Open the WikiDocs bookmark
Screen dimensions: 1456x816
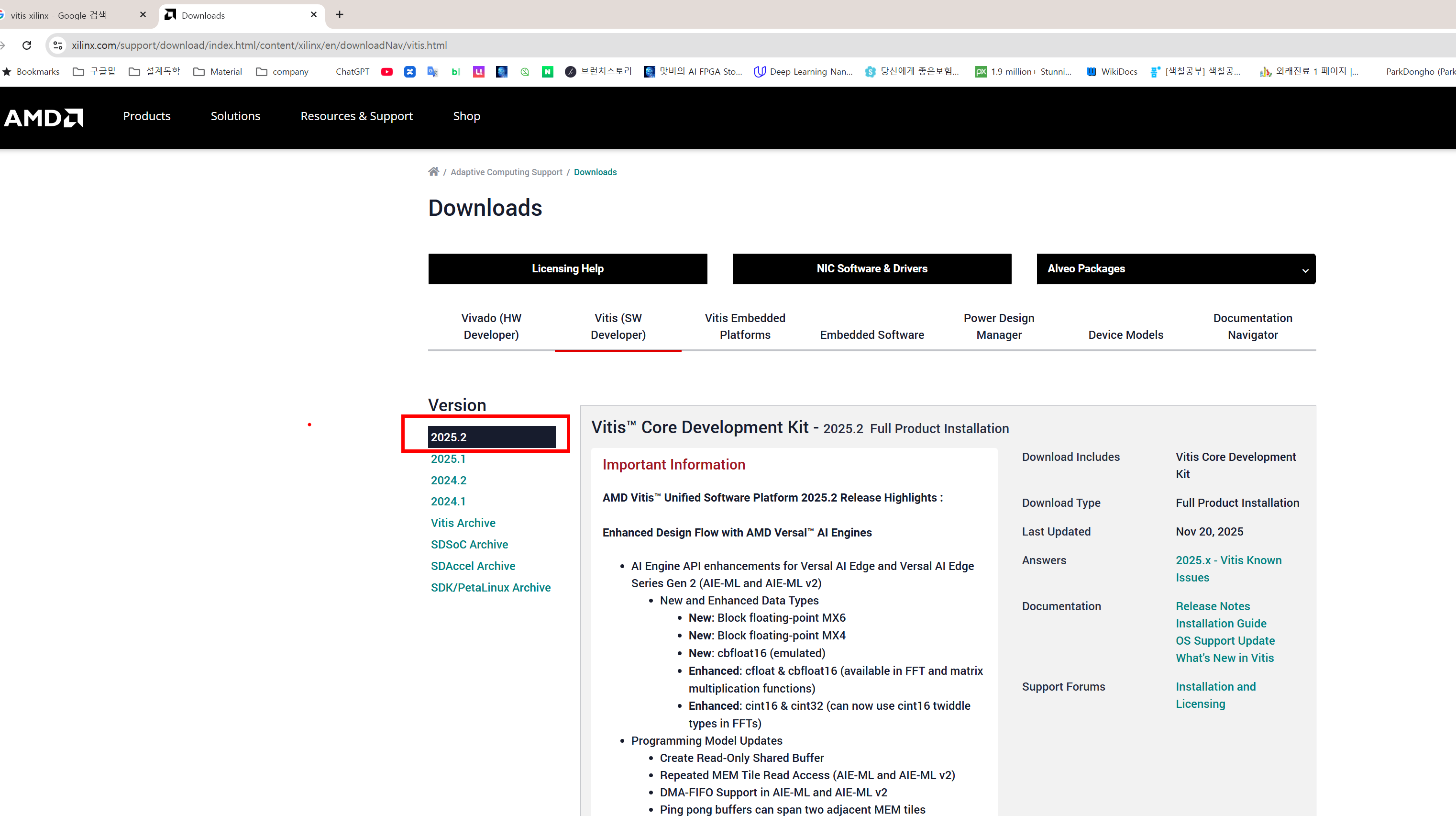click(1112, 72)
